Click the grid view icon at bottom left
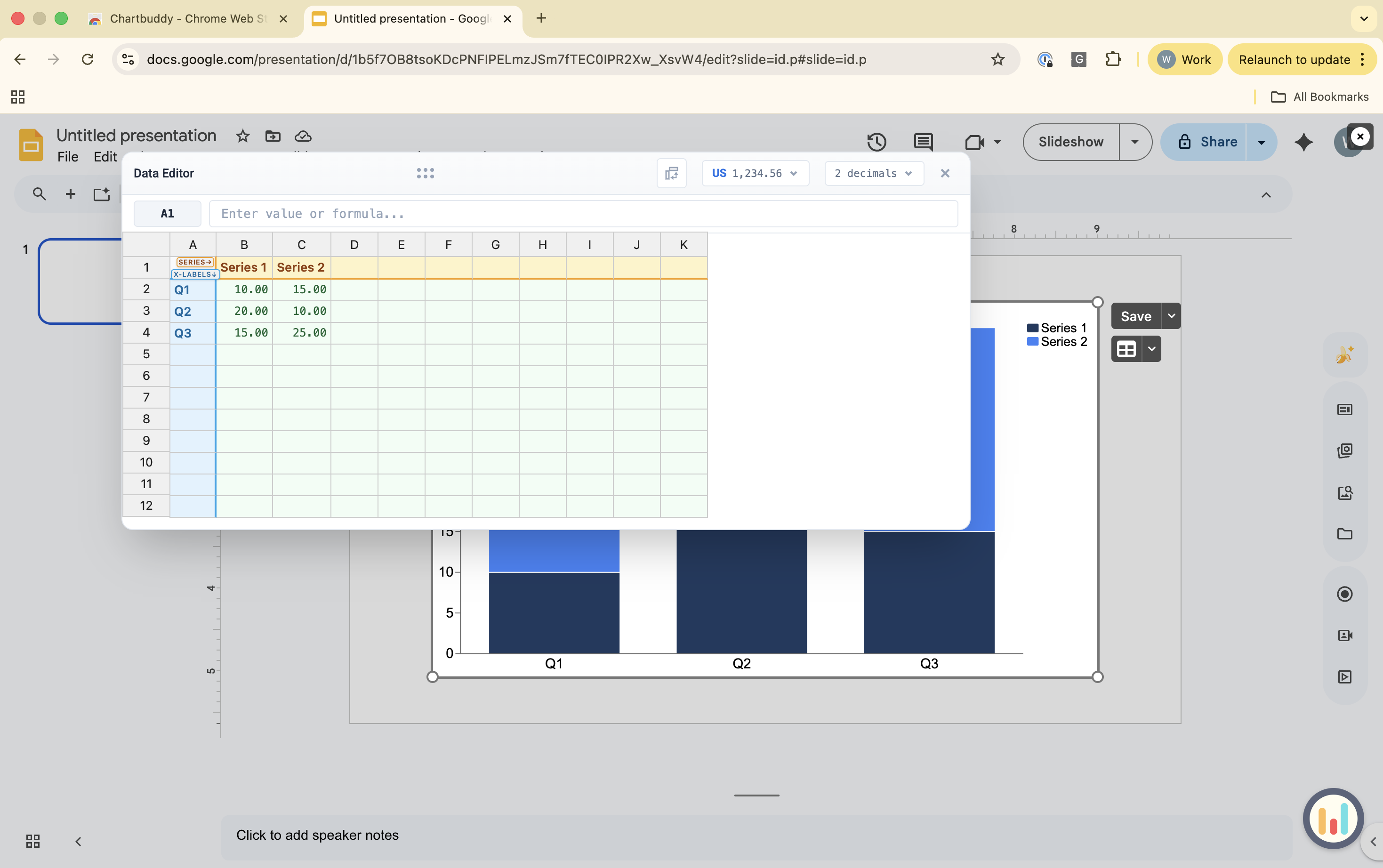The image size is (1383, 868). [x=32, y=841]
